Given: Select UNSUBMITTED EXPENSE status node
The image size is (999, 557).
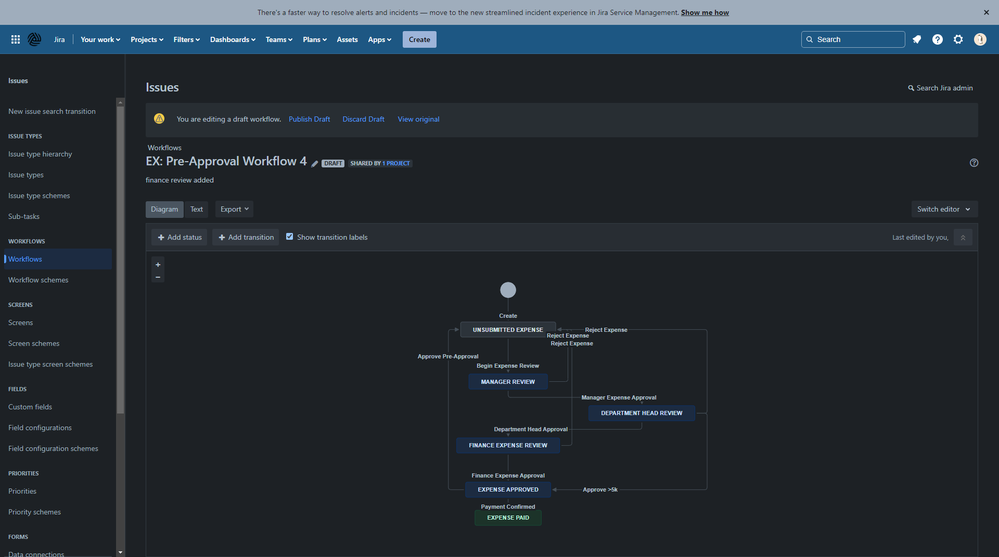Looking at the screenshot, I should tap(508, 329).
